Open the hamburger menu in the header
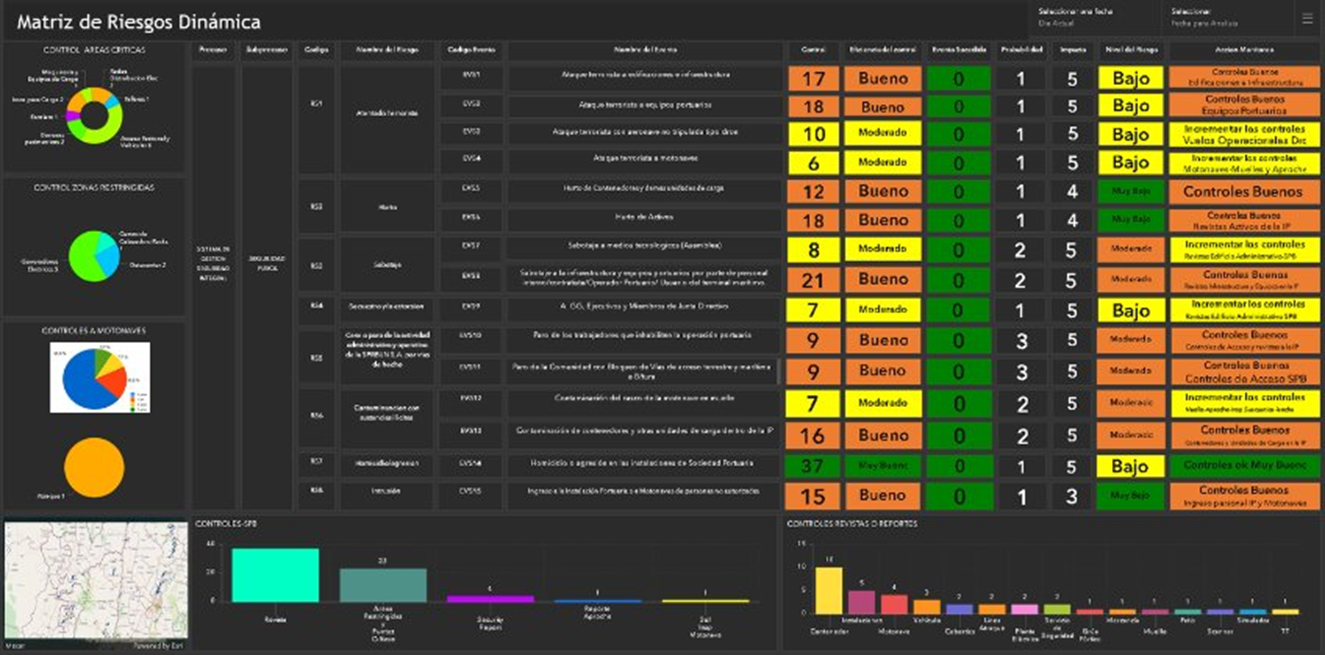 click(1307, 18)
